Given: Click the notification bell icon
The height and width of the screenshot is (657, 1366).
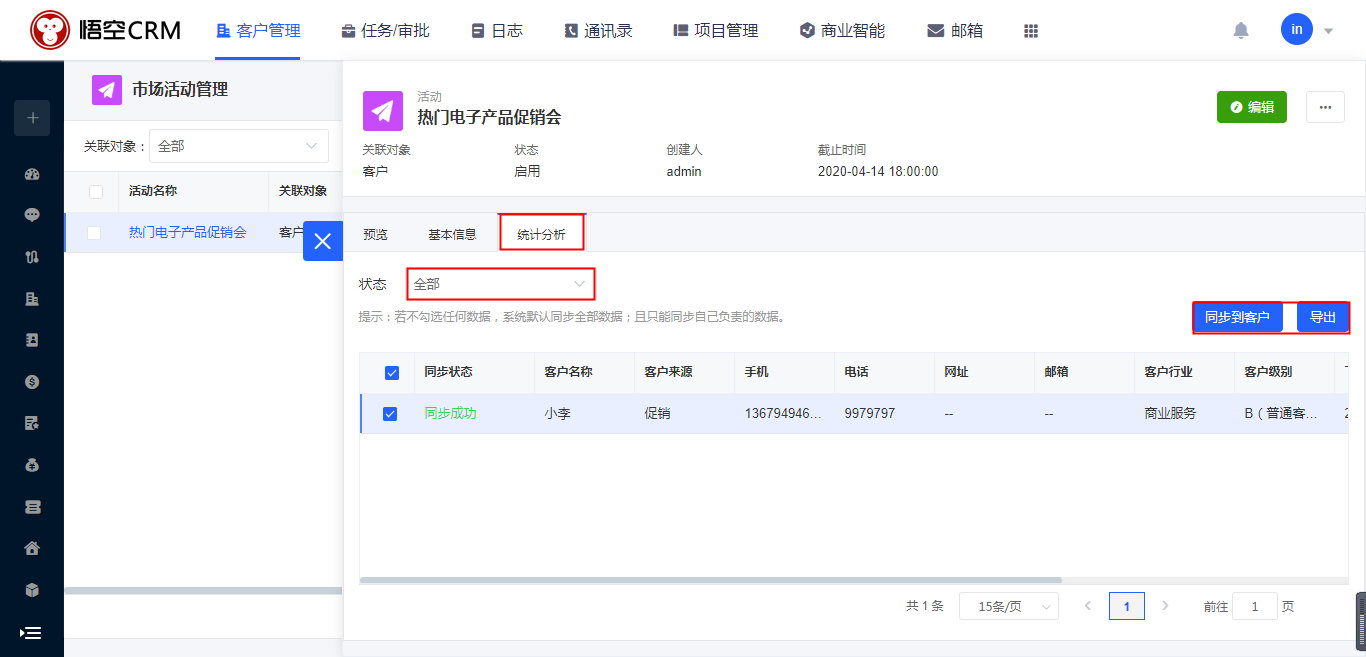Looking at the screenshot, I should [x=1241, y=30].
